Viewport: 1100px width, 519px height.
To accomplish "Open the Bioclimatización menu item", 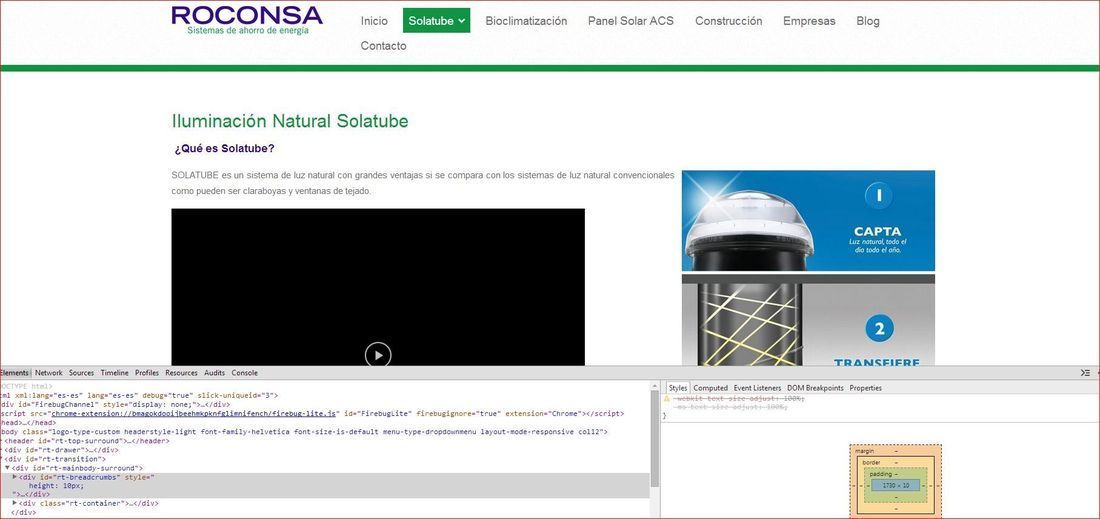I will (x=526, y=21).
